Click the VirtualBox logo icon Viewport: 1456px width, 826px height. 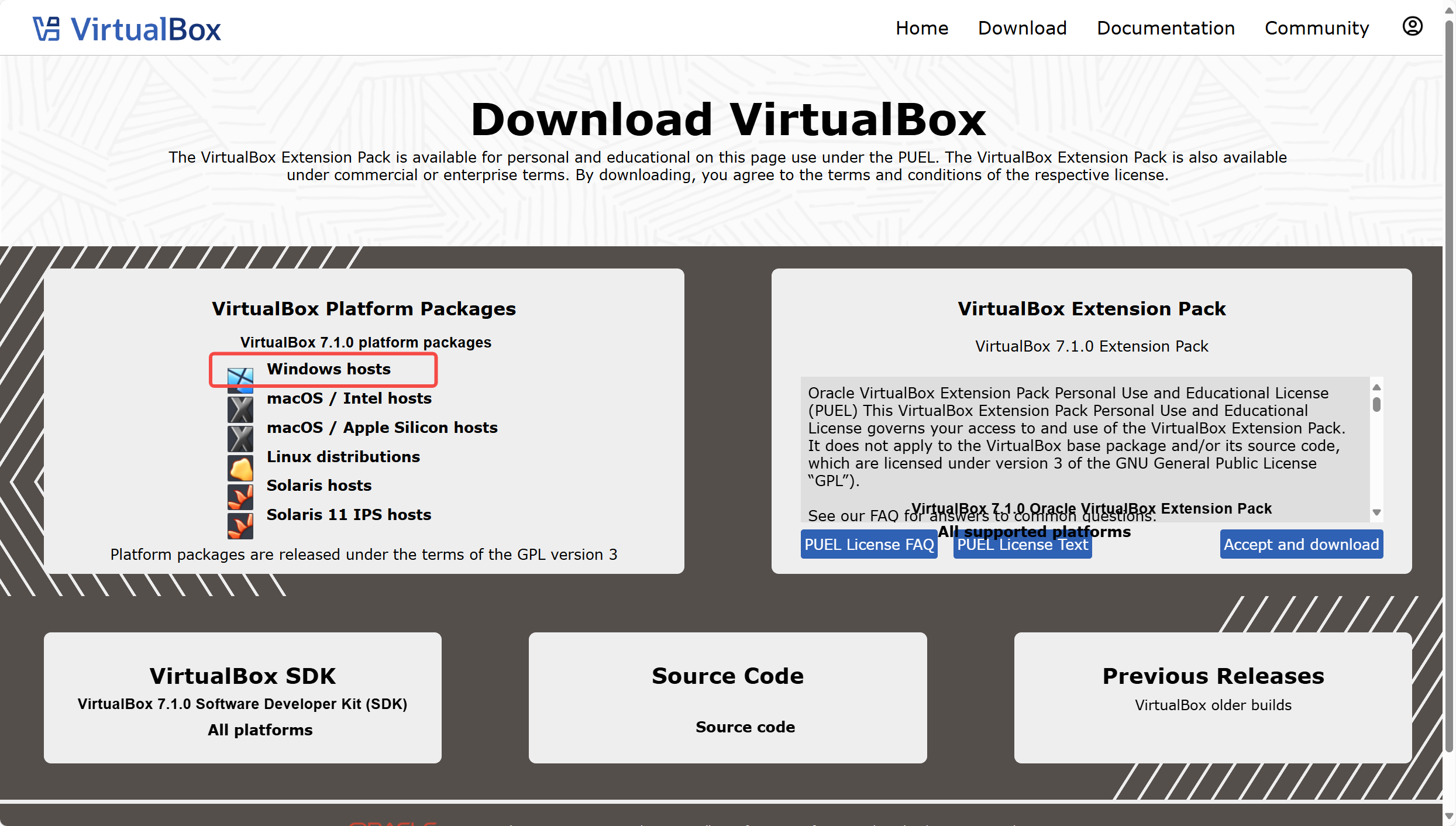coord(46,29)
